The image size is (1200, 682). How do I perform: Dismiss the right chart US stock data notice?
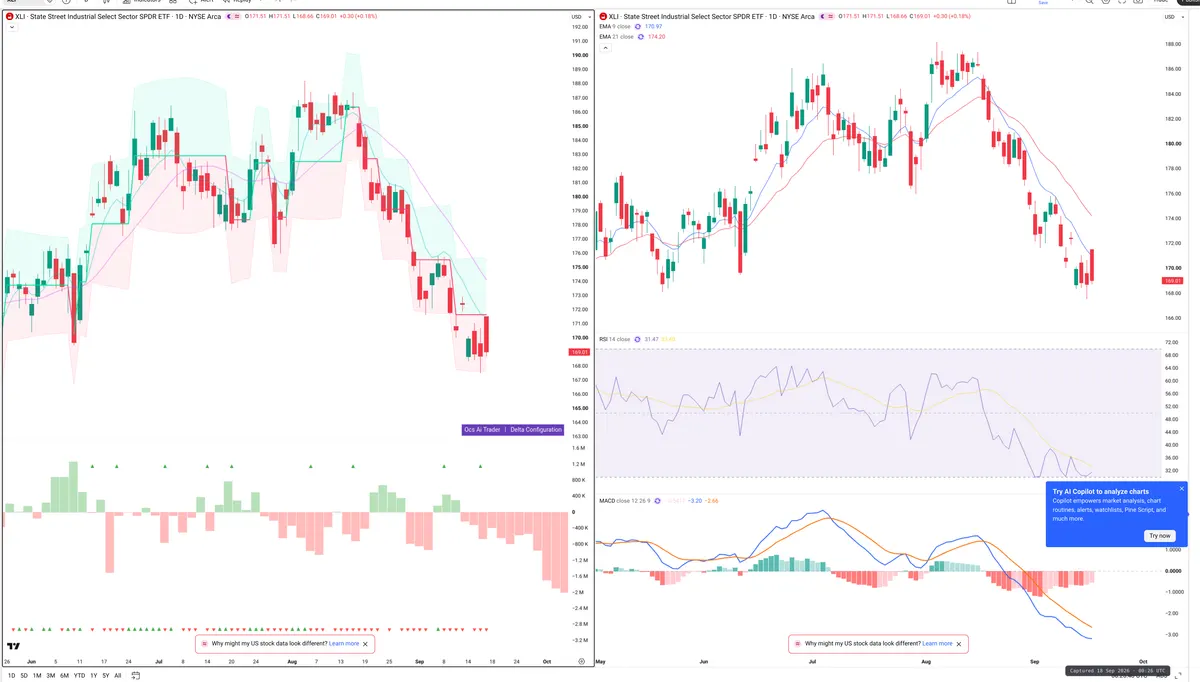coord(960,644)
